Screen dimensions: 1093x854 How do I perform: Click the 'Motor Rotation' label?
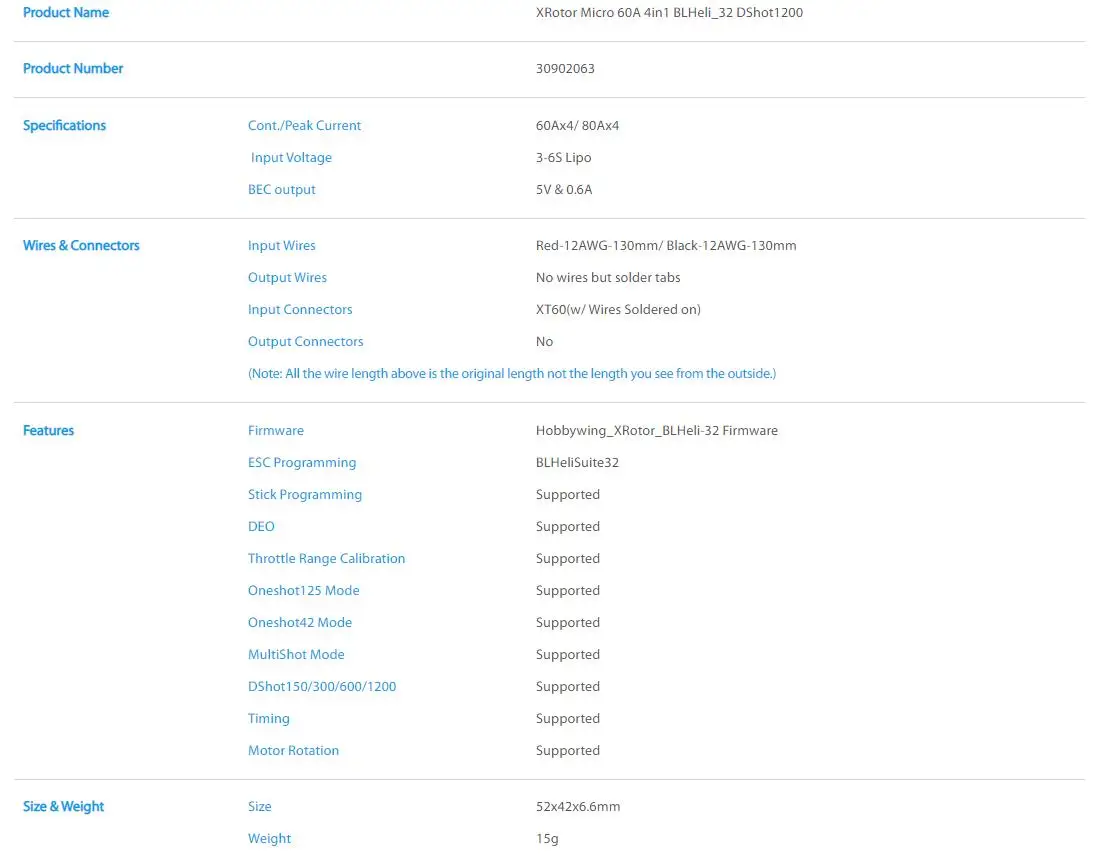pyautogui.click(x=293, y=751)
